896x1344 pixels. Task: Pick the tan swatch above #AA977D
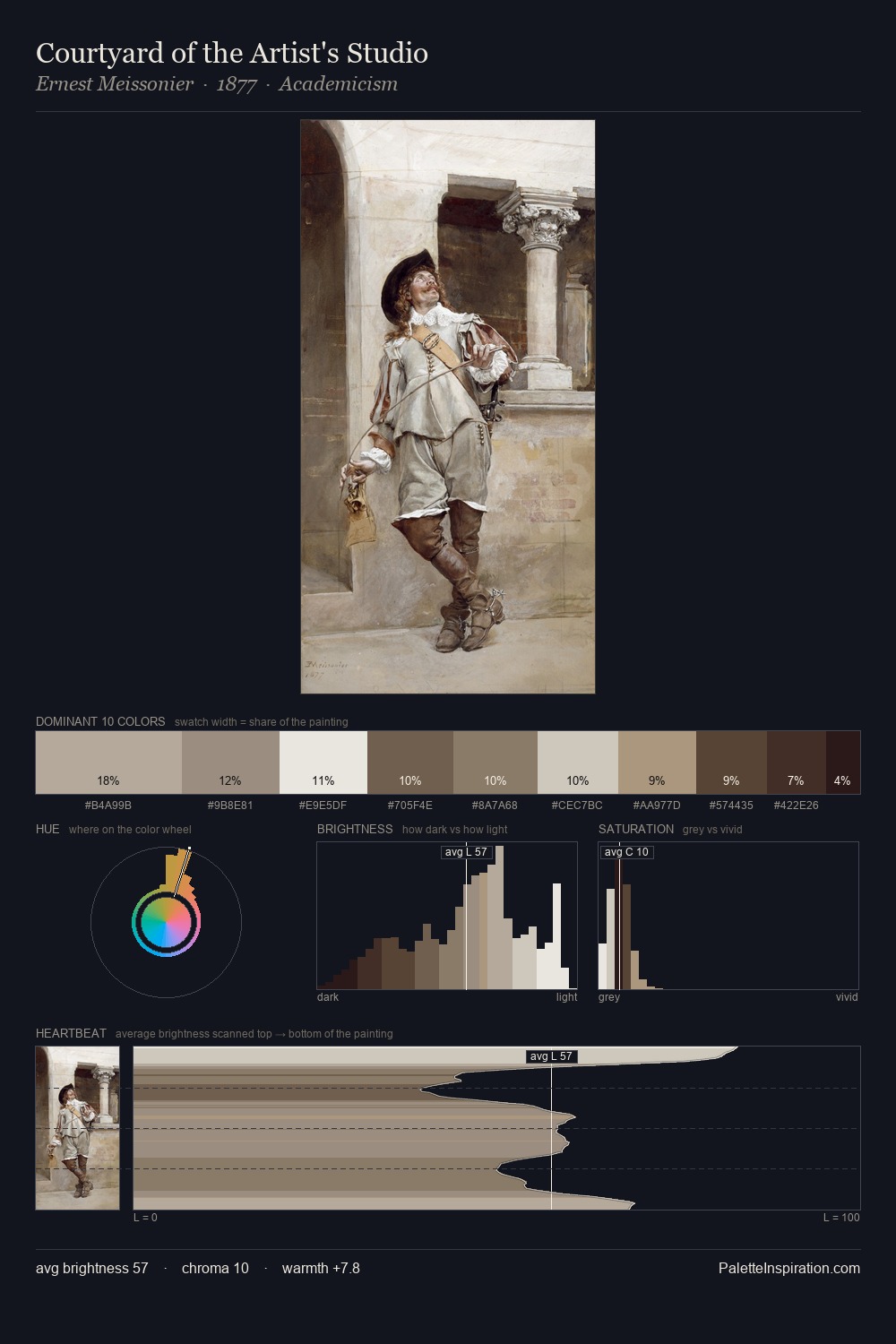(657, 762)
